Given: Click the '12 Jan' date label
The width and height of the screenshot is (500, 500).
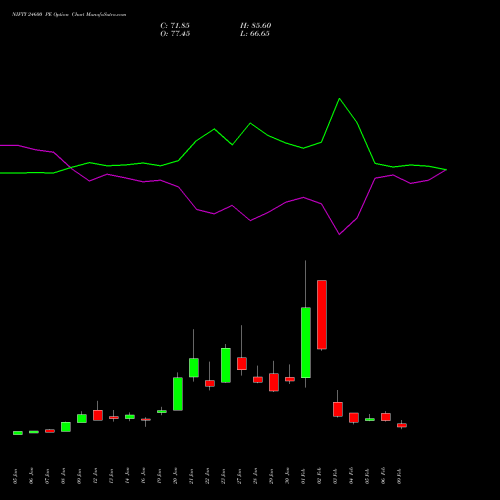Looking at the screenshot, I should (x=95, y=476).
